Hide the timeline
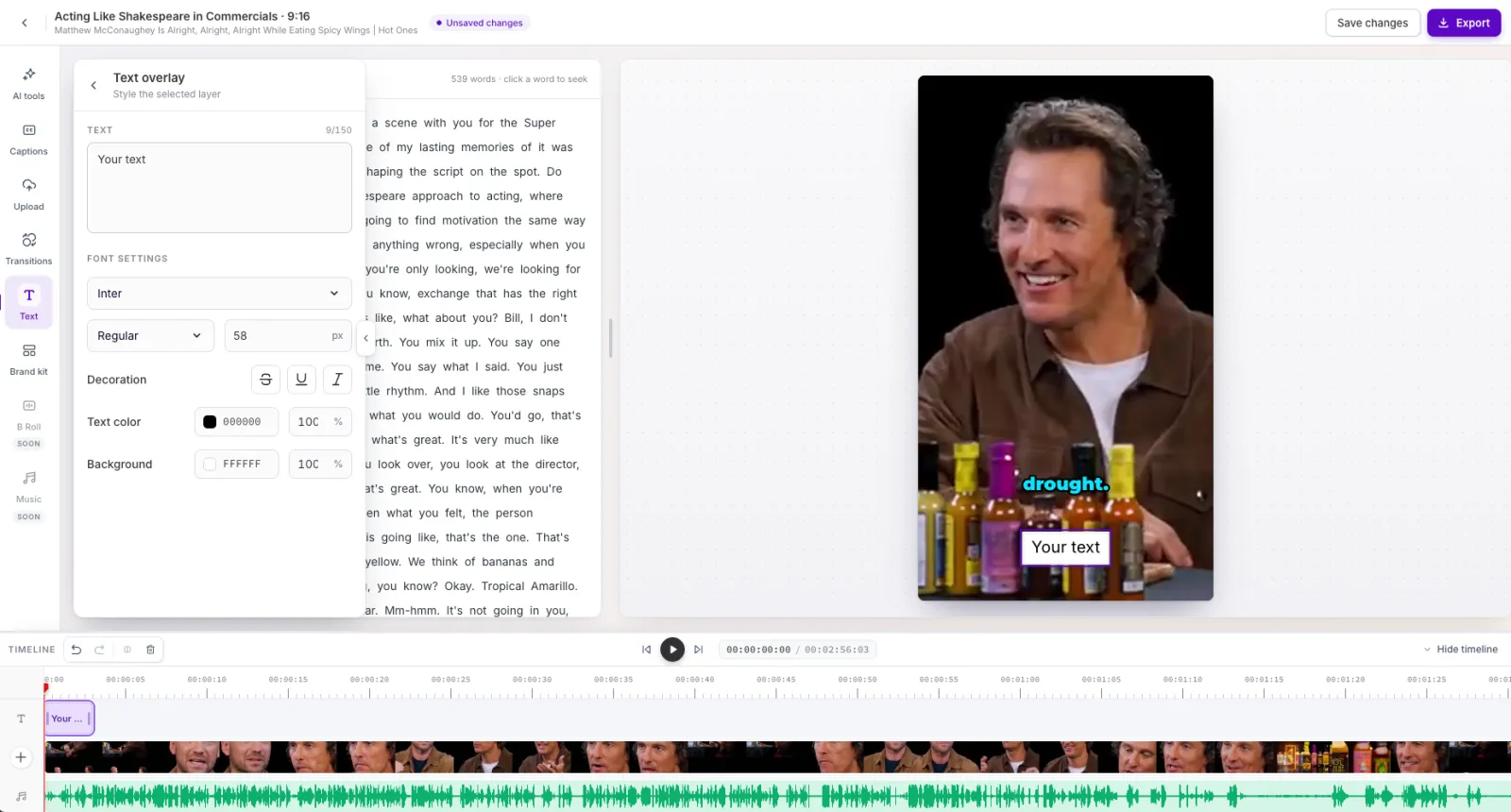Image resolution: width=1511 pixels, height=812 pixels. 1460,650
